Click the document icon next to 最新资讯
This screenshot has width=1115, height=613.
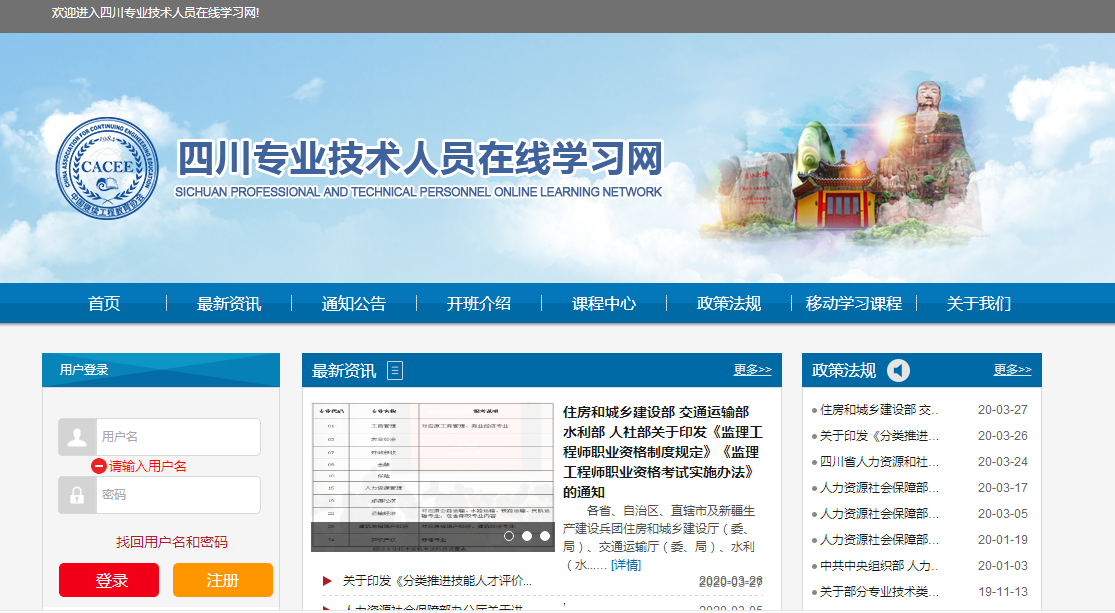pos(395,371)
